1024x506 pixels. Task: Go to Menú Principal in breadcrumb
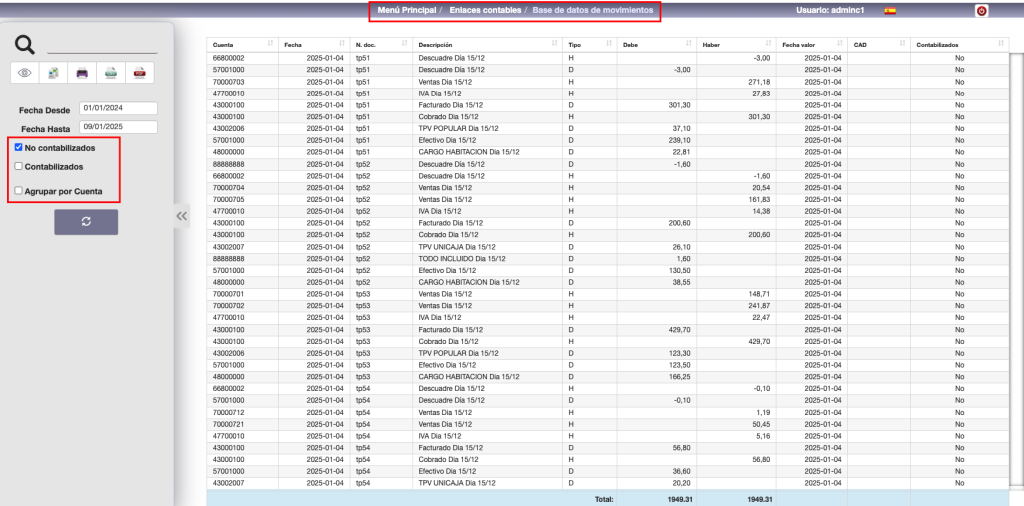(407, 10)
